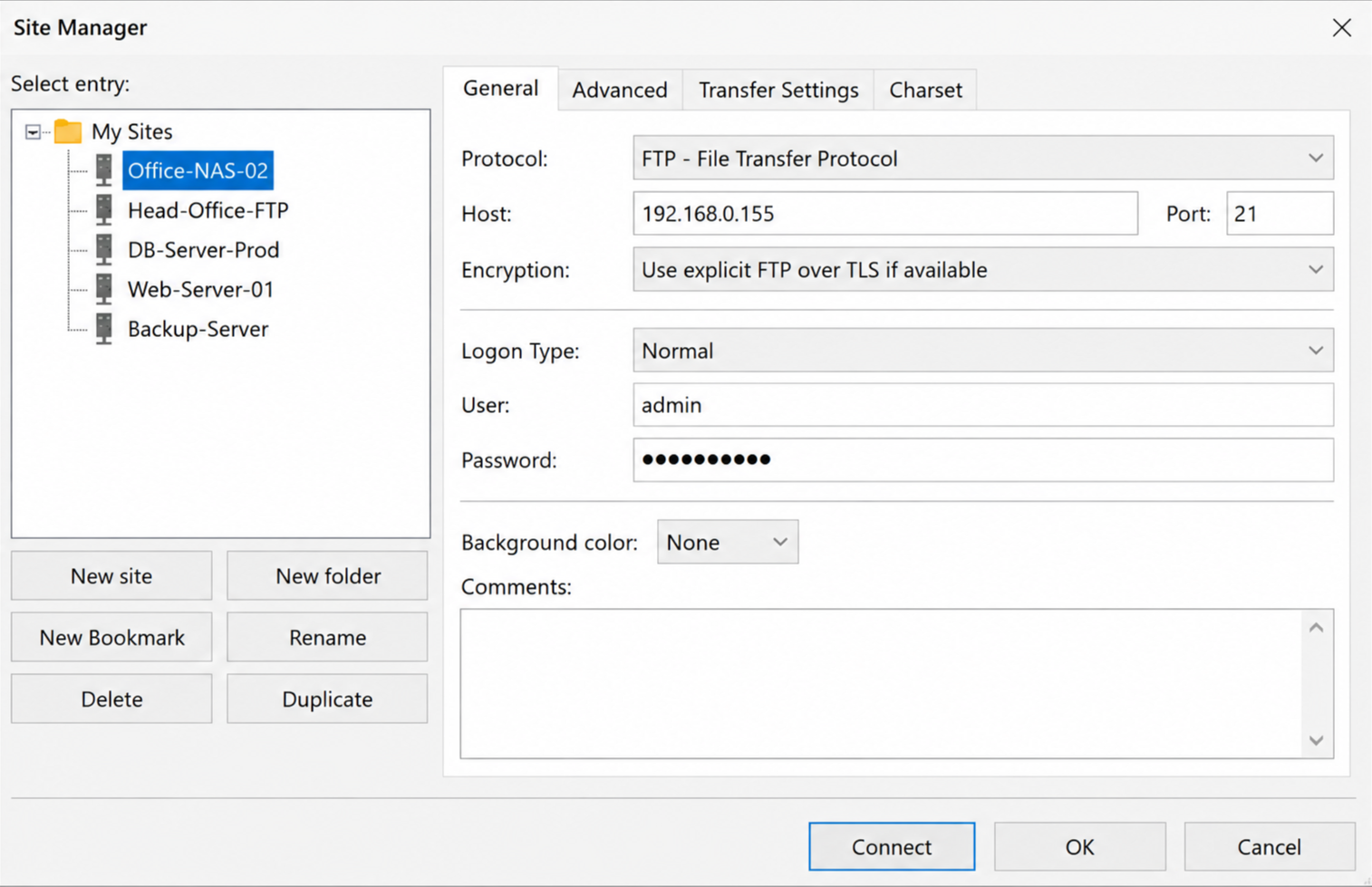Click into the Password input field

pos(983,460)
